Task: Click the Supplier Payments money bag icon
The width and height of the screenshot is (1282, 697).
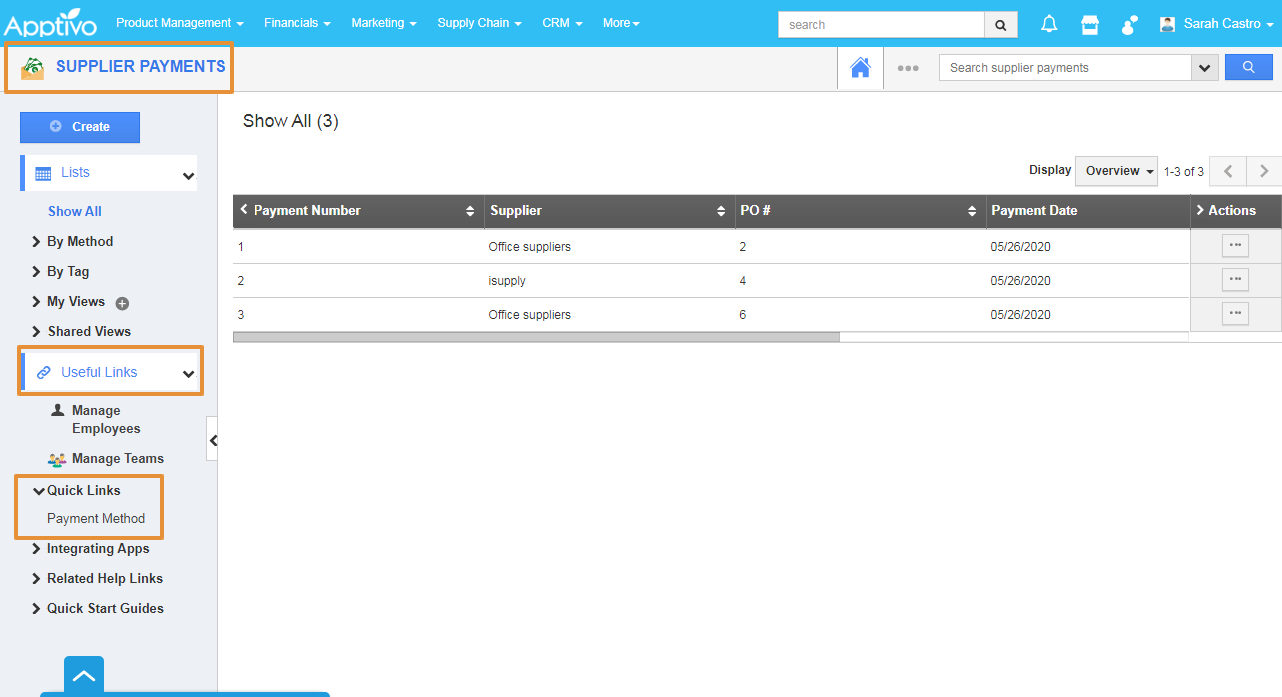Action: (33, 67)
